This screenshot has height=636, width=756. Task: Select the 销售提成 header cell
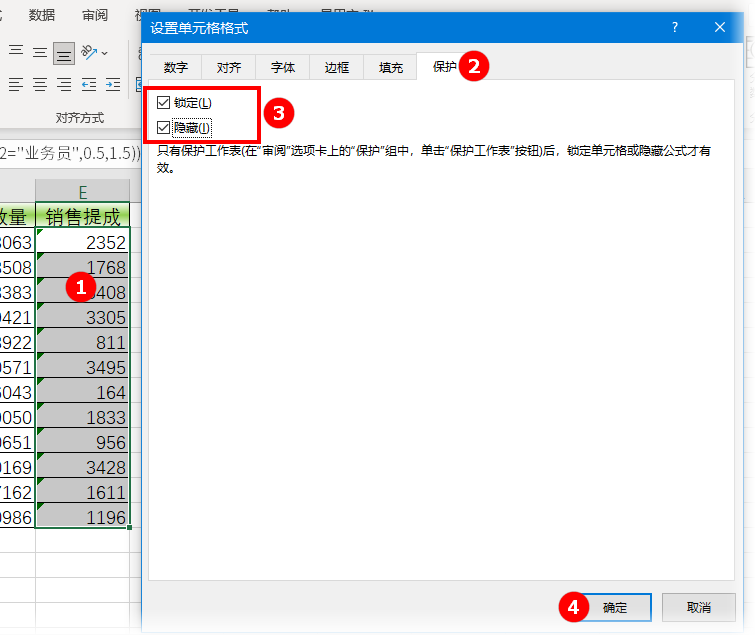(x=82, y=216)
